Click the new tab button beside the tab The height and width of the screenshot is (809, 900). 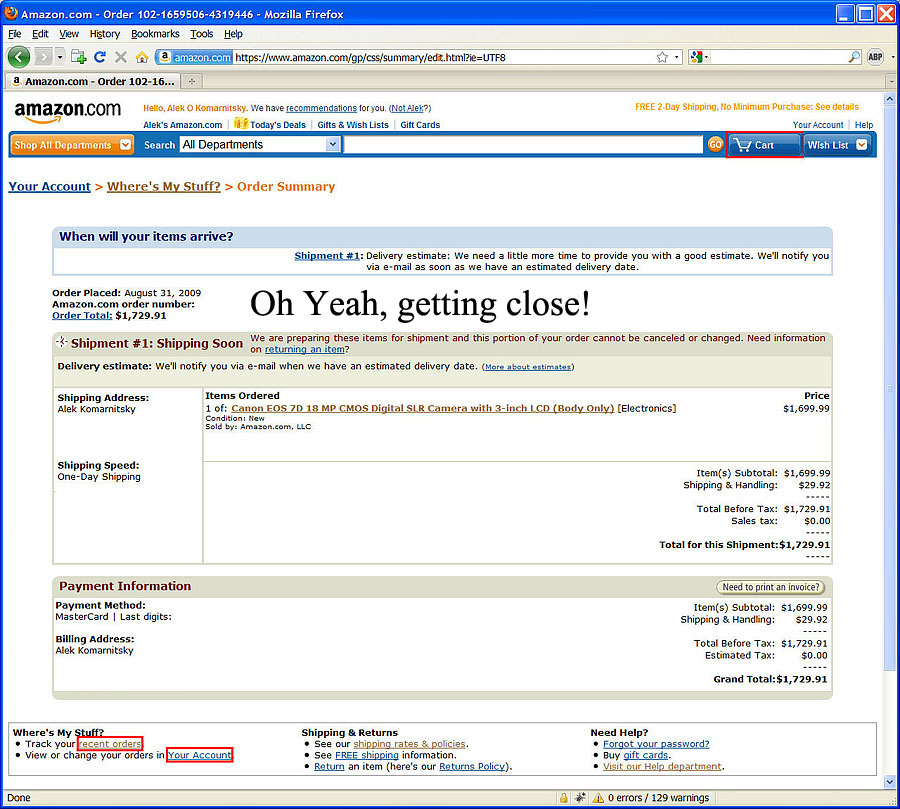(x=192, y=82)
